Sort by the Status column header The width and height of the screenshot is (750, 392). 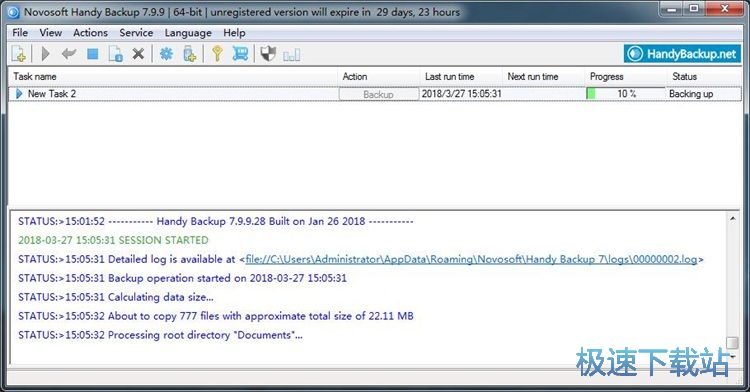(704, 76)
